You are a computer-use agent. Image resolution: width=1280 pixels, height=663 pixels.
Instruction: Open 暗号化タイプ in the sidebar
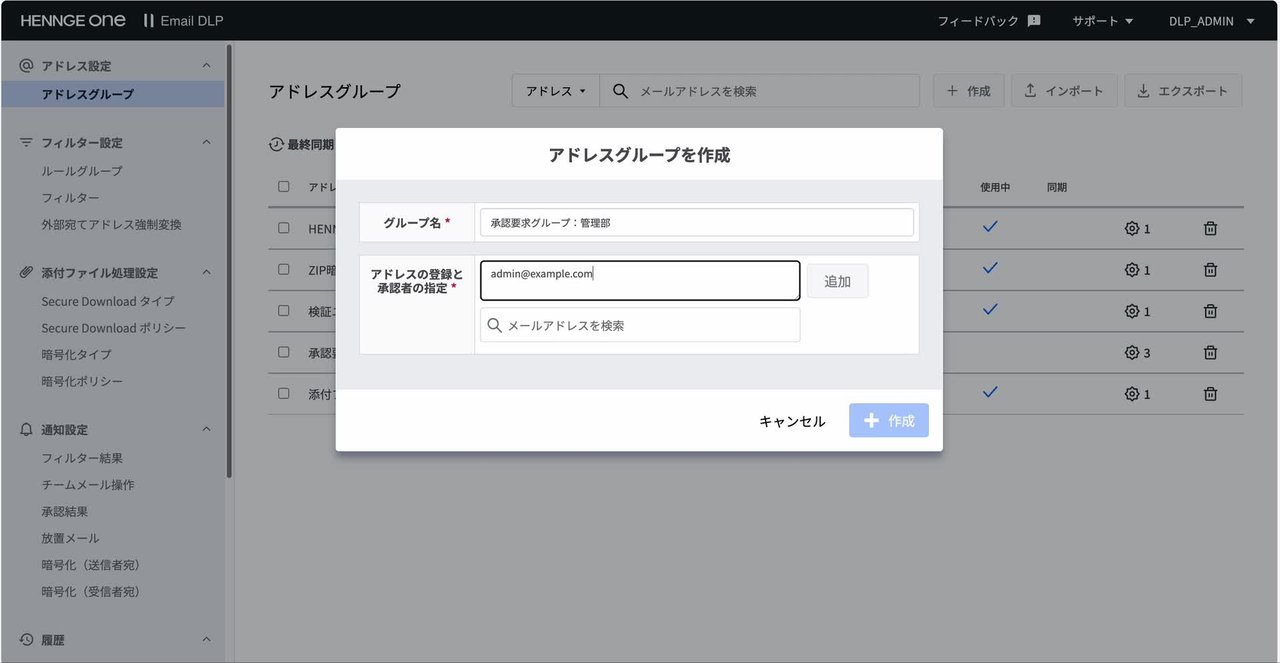76,355
